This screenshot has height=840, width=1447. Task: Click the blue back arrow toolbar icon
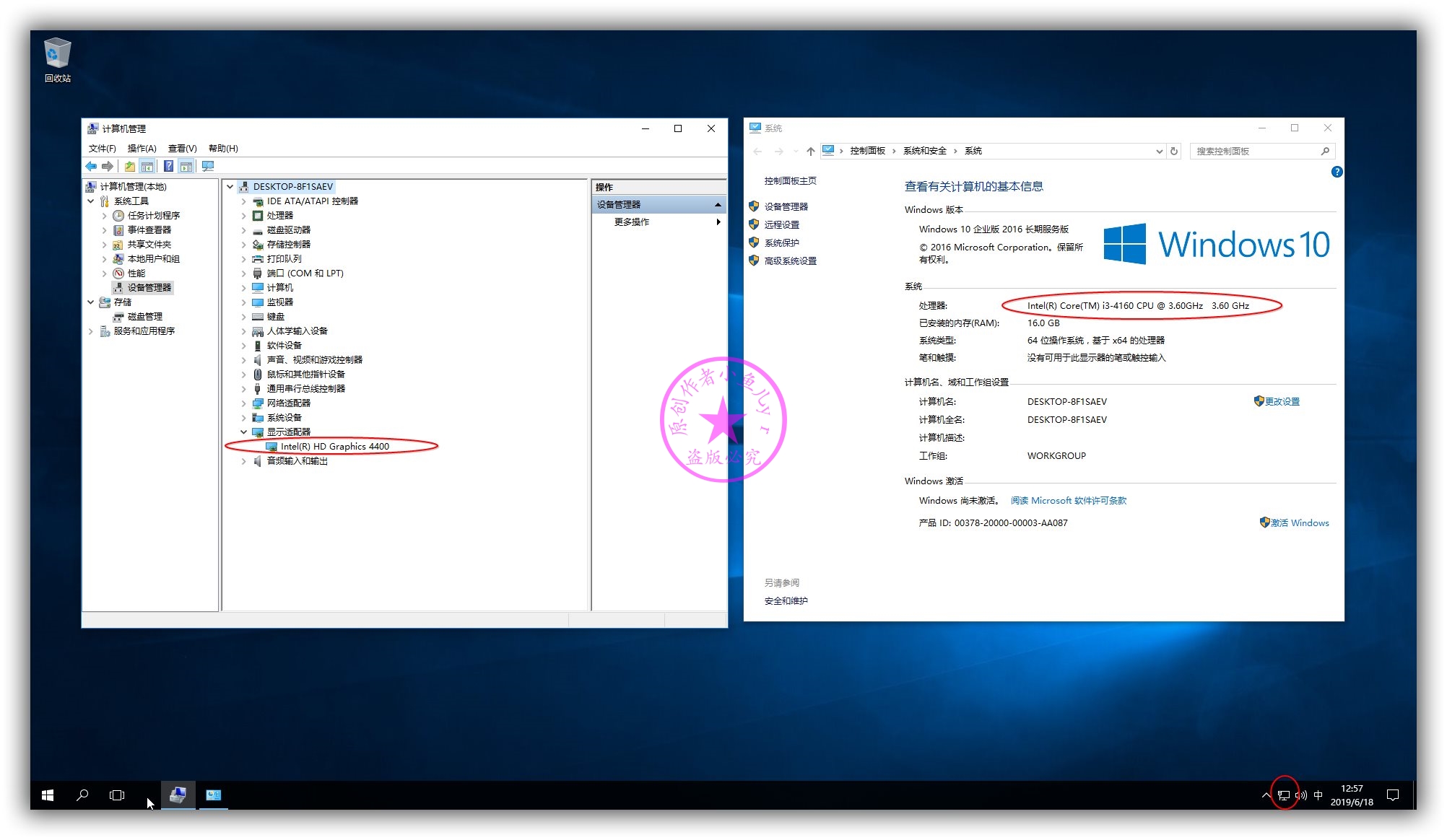(91, 167)
